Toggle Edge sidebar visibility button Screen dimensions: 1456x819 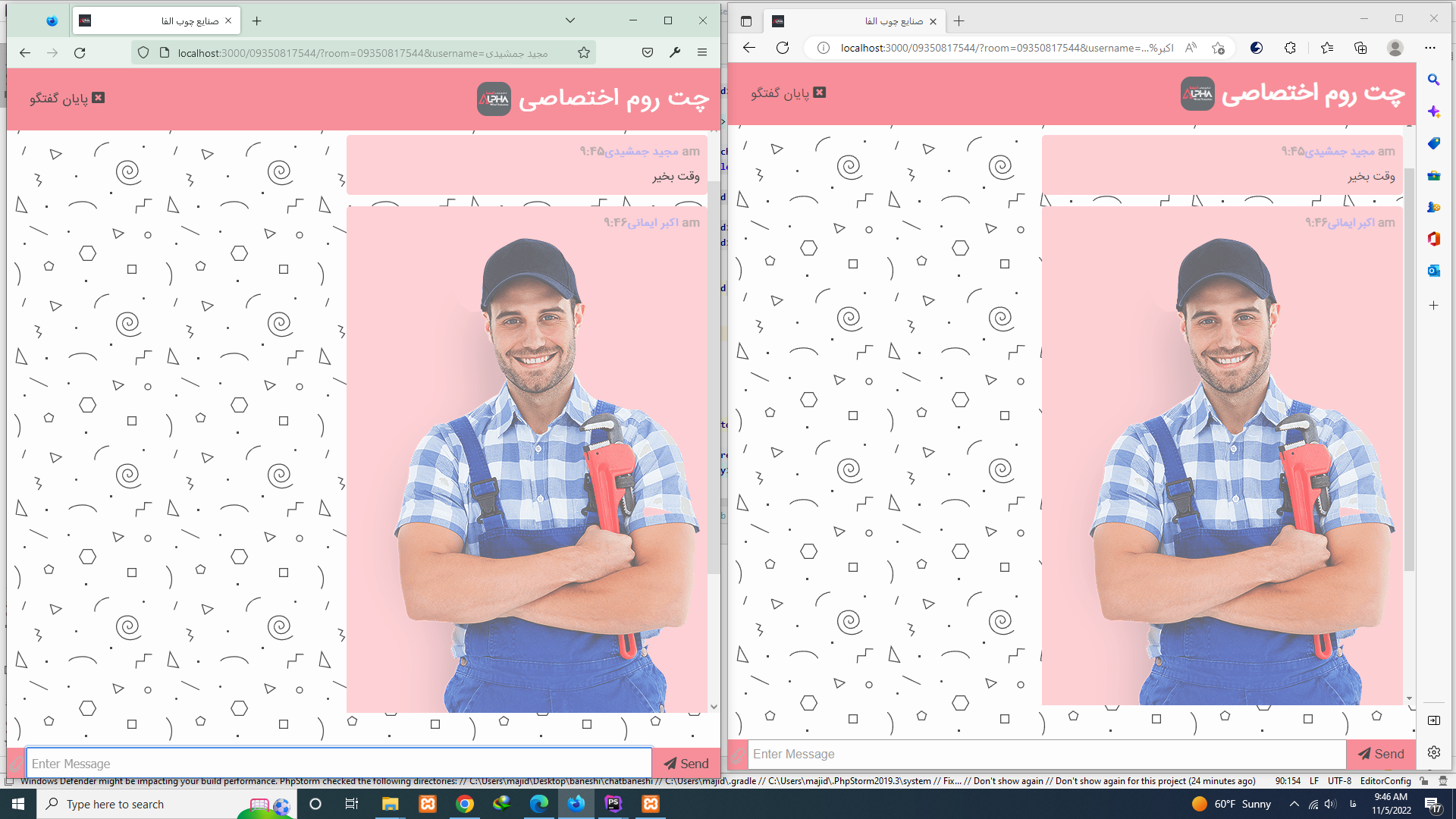pyautogui.click(x=1433, y=720)
